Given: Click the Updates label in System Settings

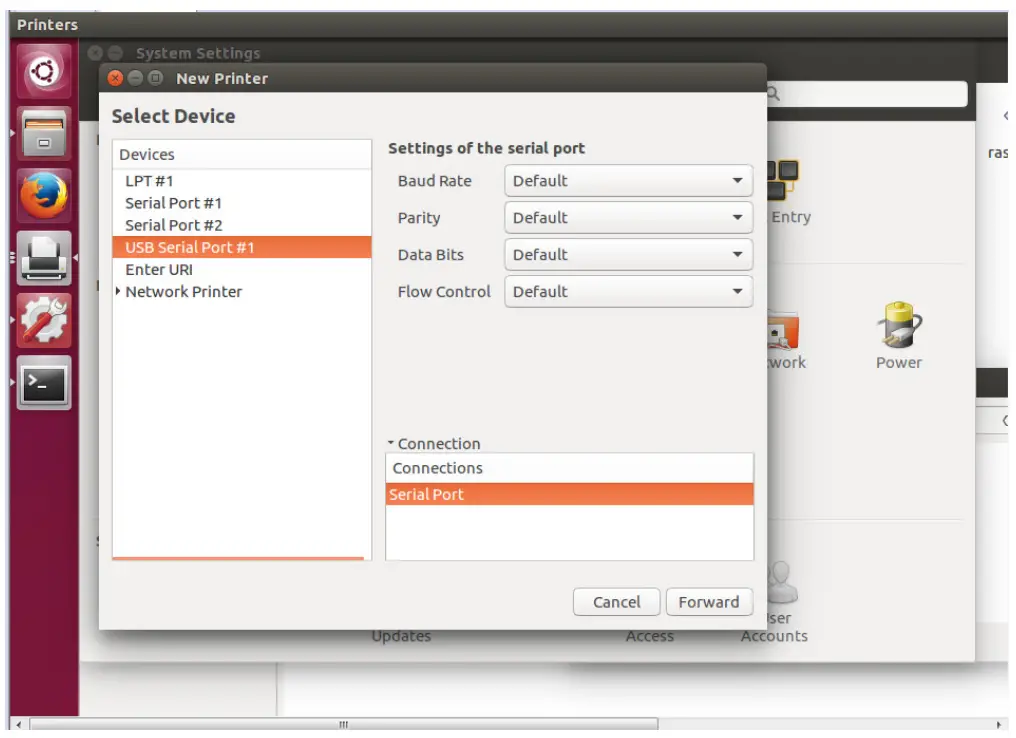Looking at the screenshot, I should [401, 636].
